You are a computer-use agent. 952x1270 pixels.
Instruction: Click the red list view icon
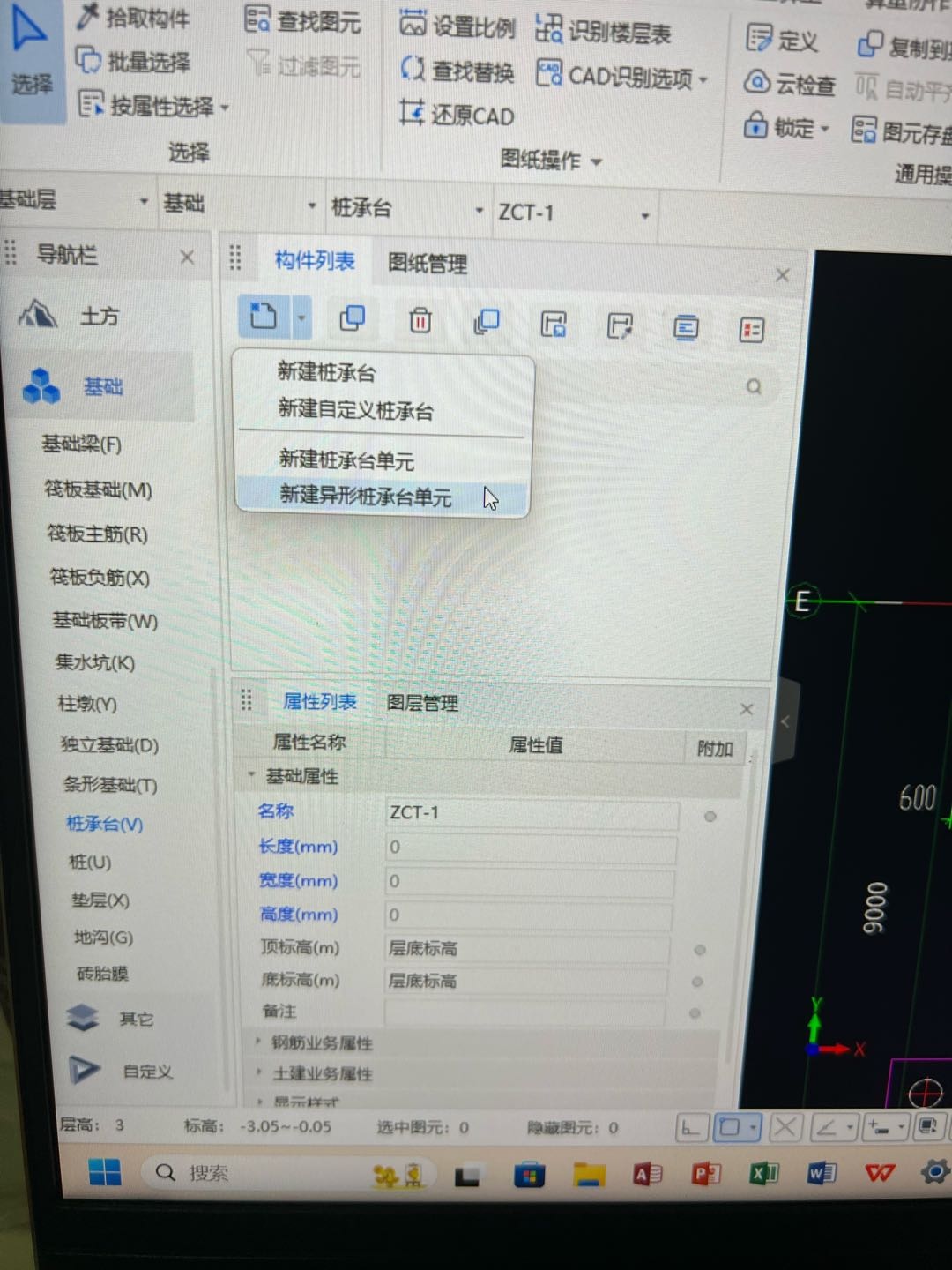(752, 331)
